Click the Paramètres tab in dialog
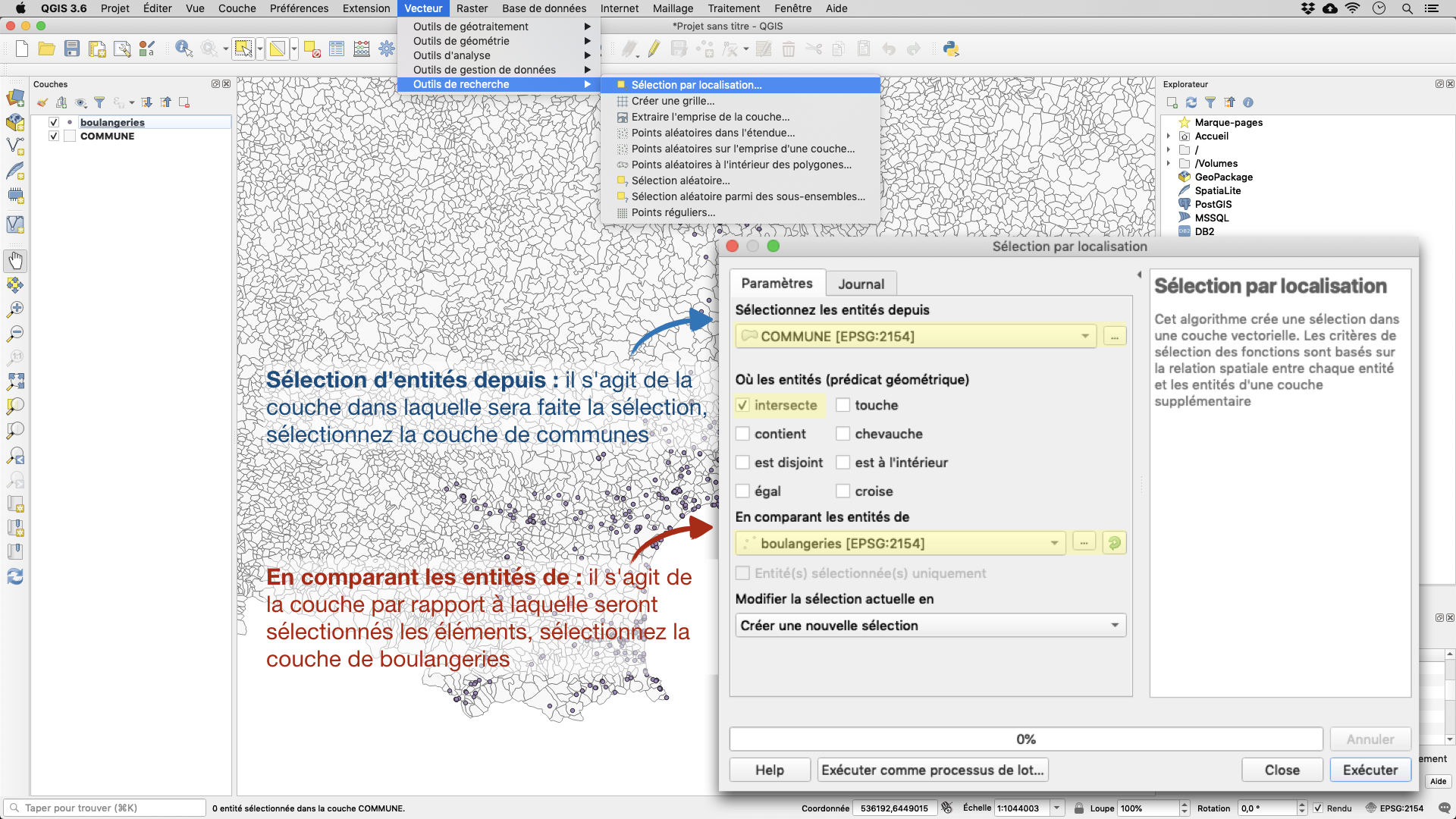Screen dimensions: 1456x819 click(x=777, y=284)
